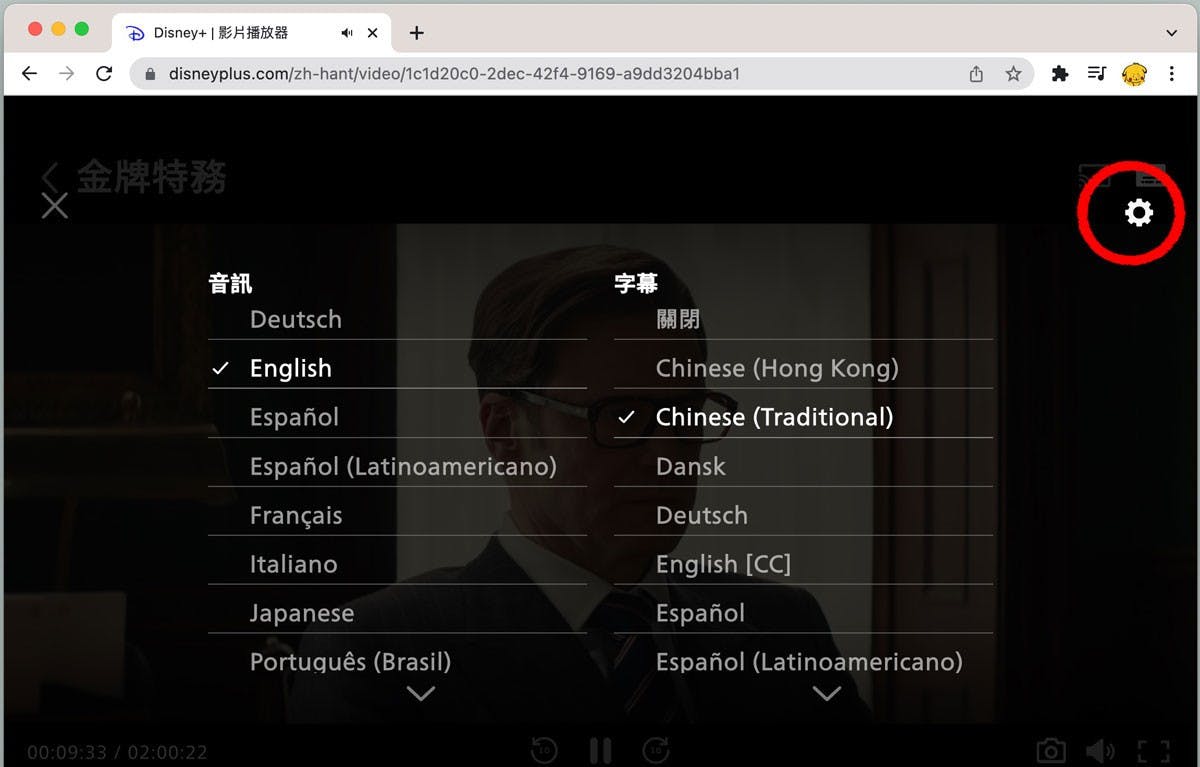Expand more subtitle languages with down chevron

[x=827, y=693]
